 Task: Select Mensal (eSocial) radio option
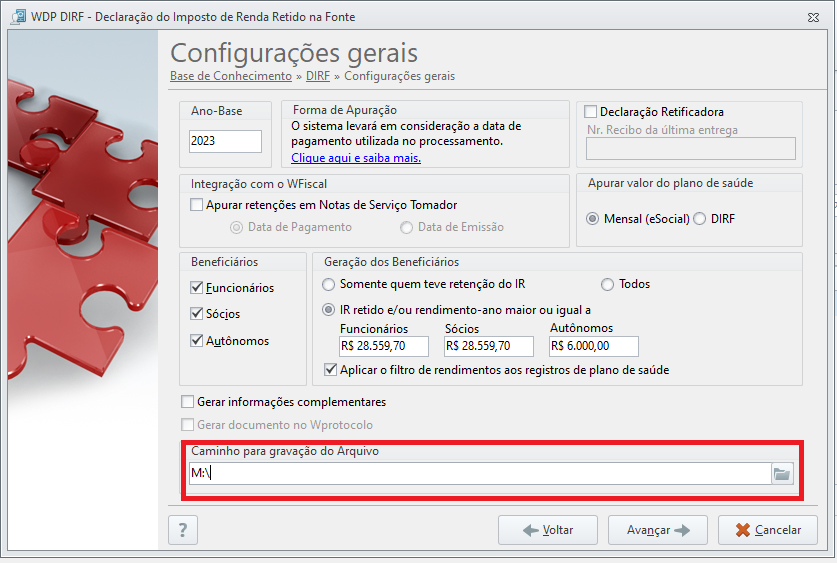click(x=593, y=219)
